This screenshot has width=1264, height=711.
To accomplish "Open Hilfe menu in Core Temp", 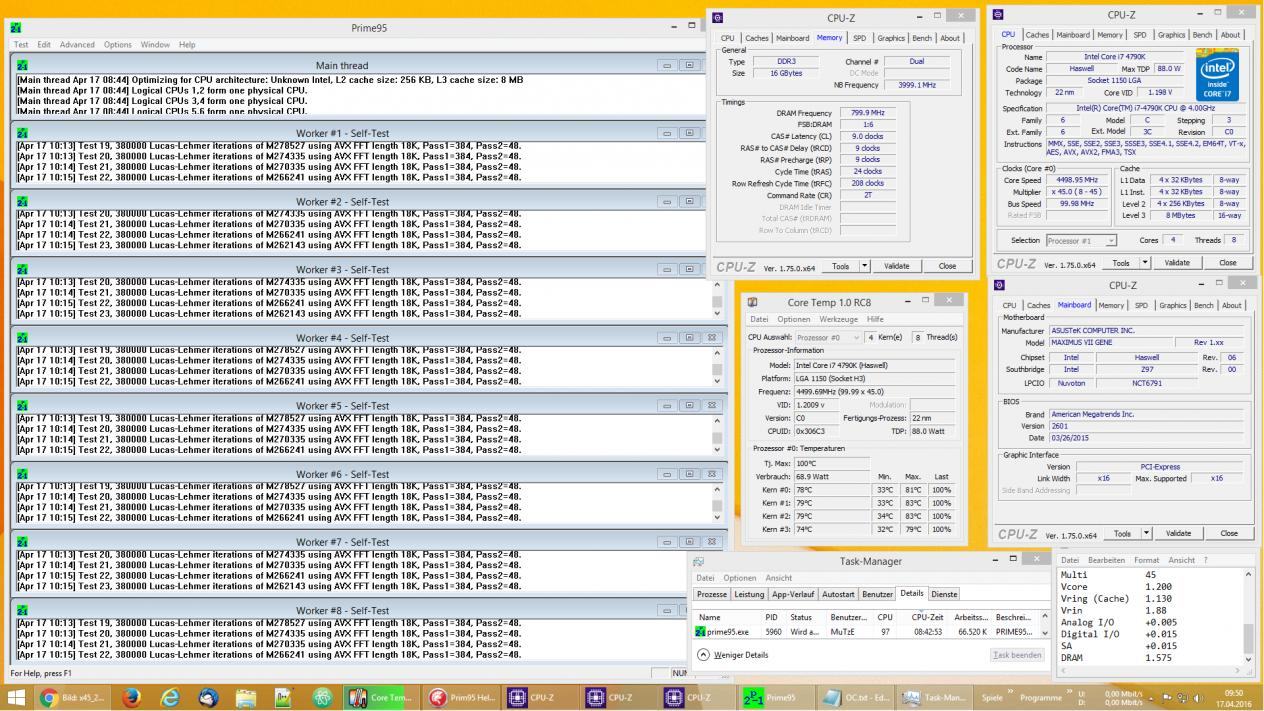I will (x=875, y=319).
